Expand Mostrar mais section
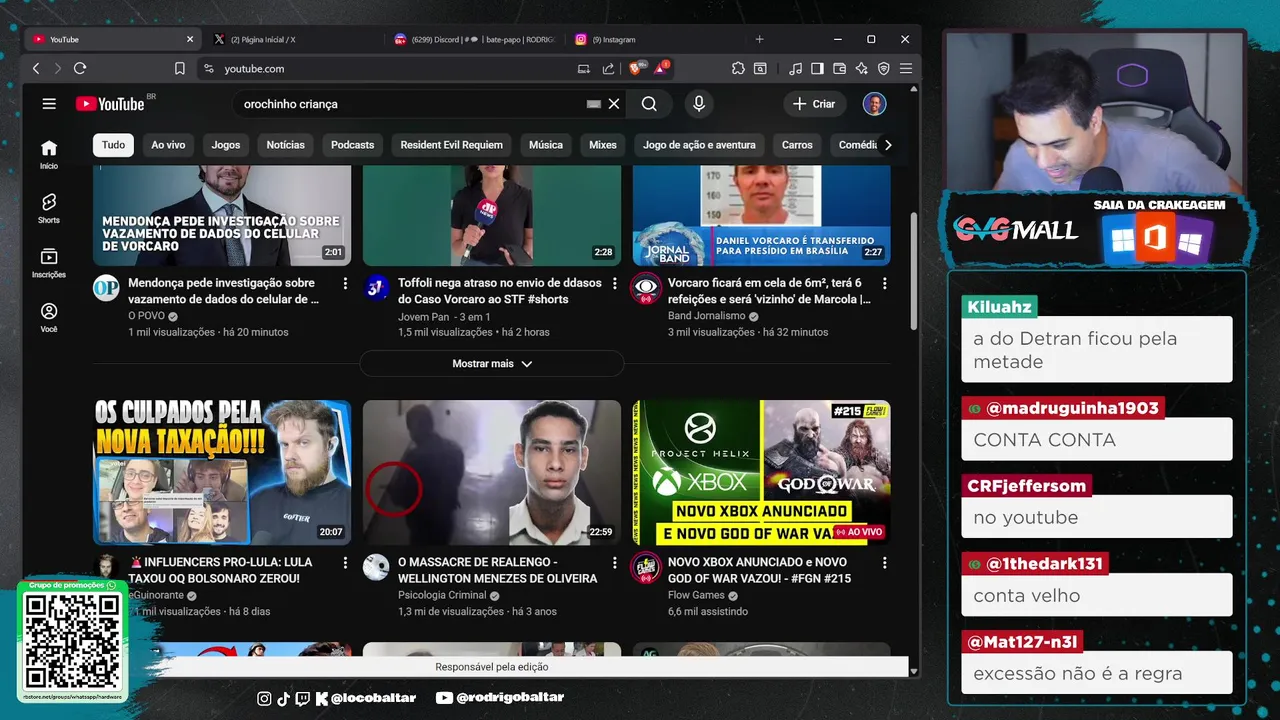 pos(492,364)
